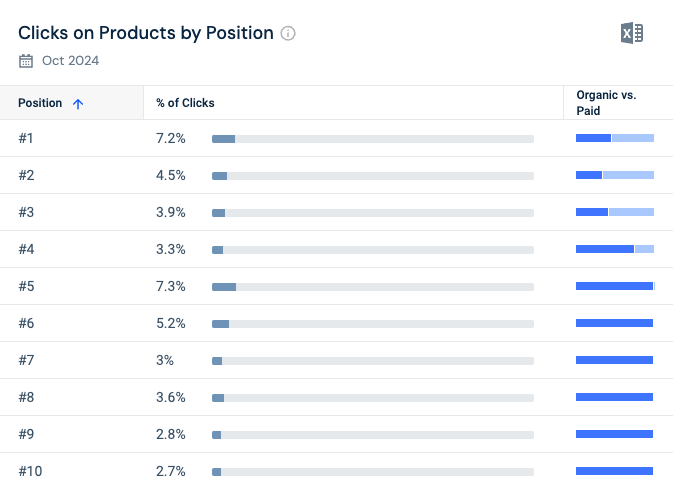Toggle sort arrow on Position column

point(78,103)
